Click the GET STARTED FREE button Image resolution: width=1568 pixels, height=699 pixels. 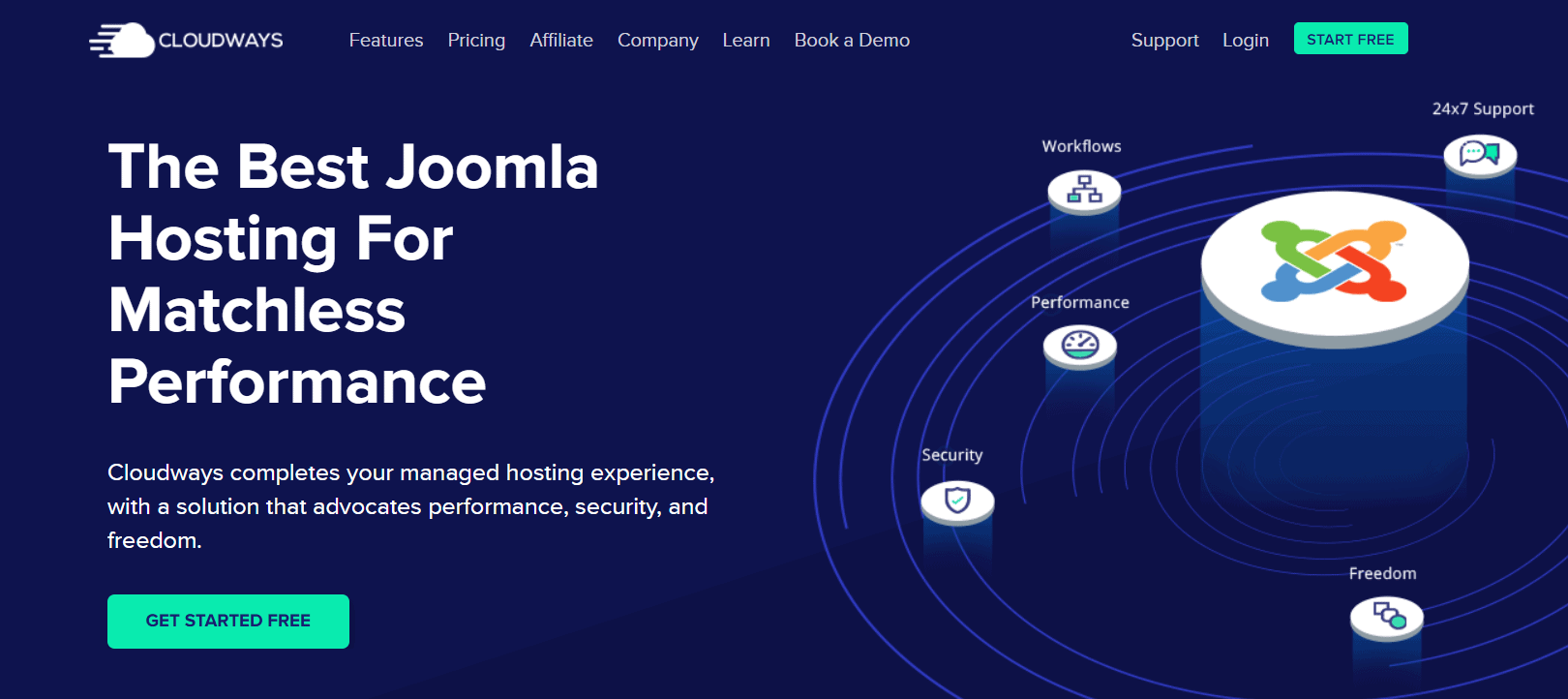[x=228, y=622]
